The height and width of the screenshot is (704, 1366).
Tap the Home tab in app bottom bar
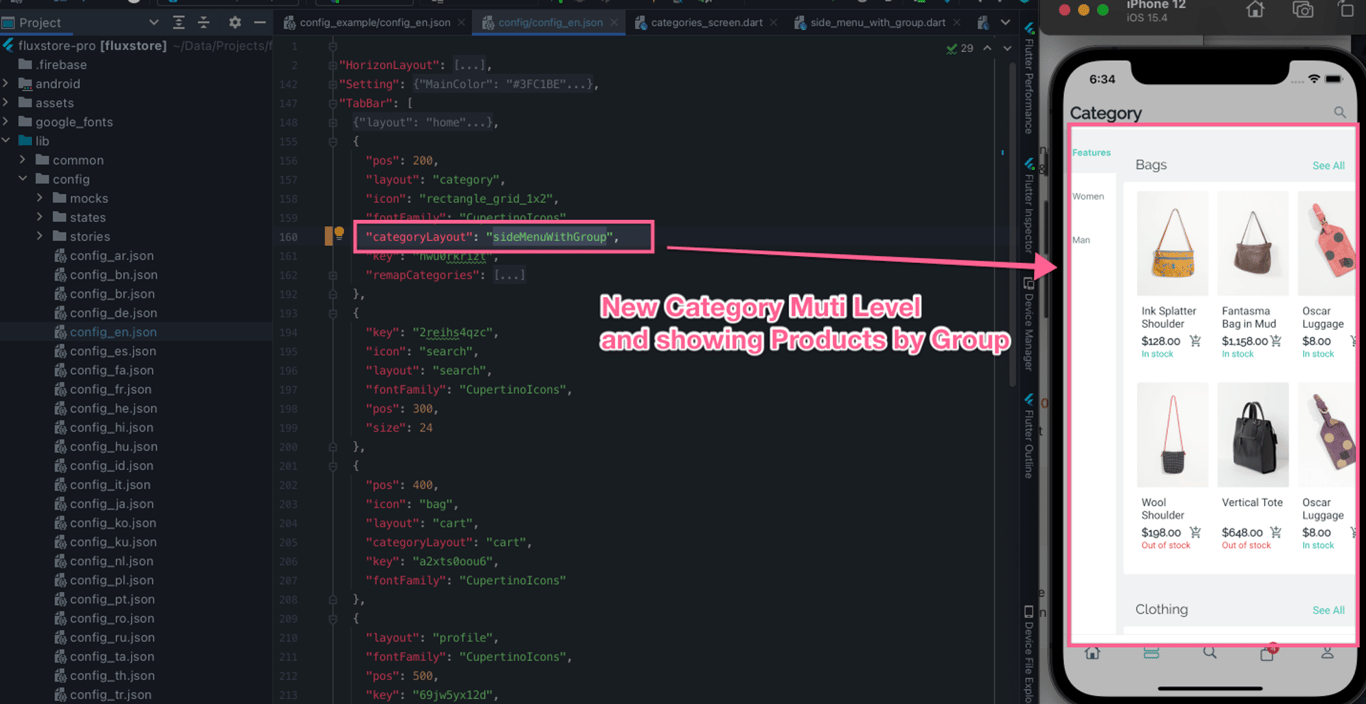[x=1092, y=653]
